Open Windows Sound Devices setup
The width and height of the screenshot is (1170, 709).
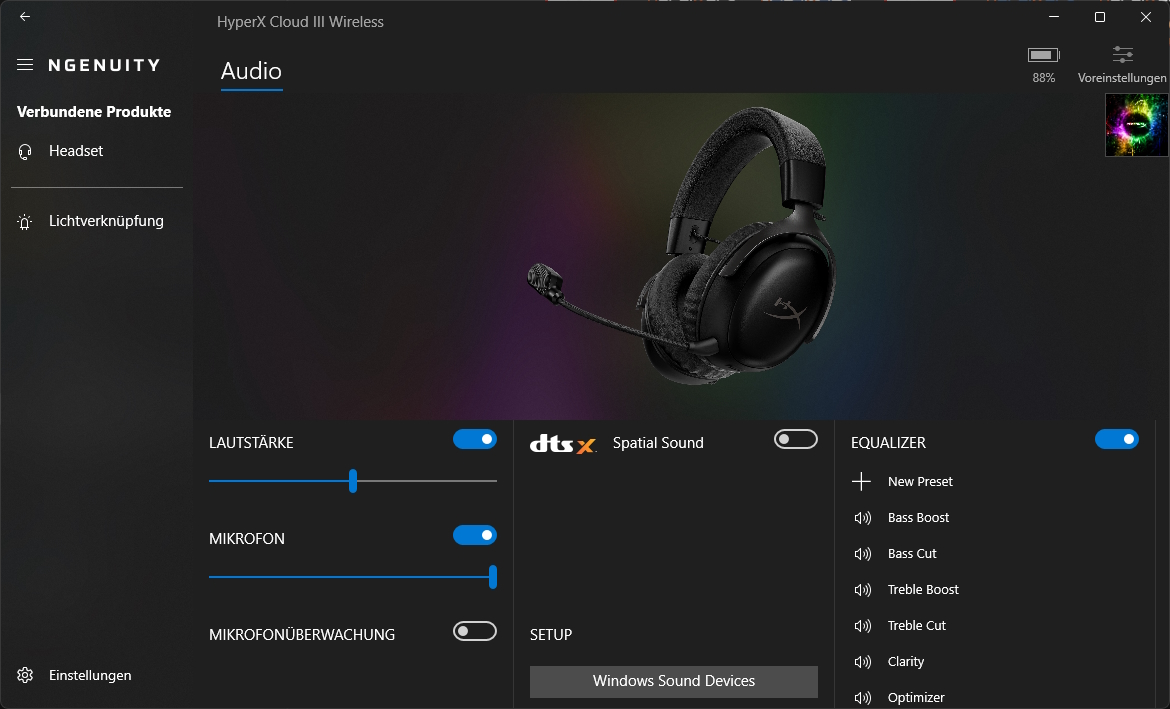click(x=673, y=681)
